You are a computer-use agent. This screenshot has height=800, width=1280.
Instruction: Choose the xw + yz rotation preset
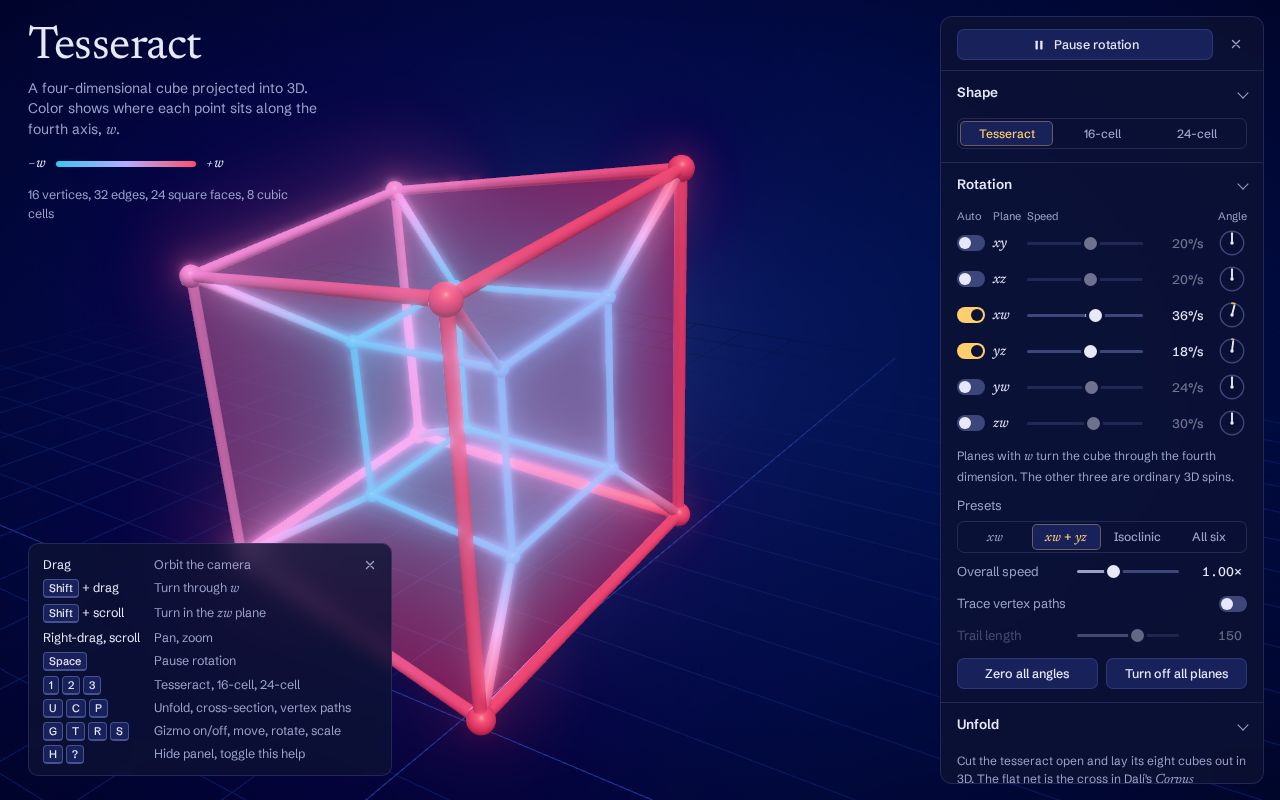(x=1066, y=537)
